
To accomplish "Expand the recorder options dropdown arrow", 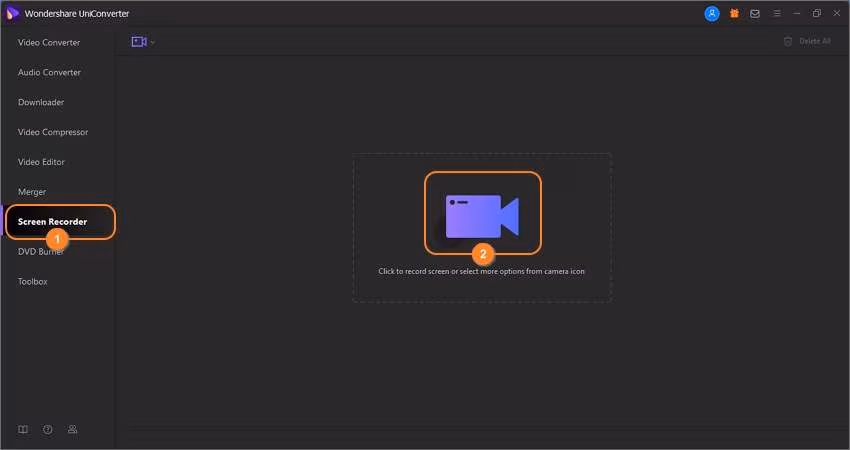I will click(x=152, y=42).
